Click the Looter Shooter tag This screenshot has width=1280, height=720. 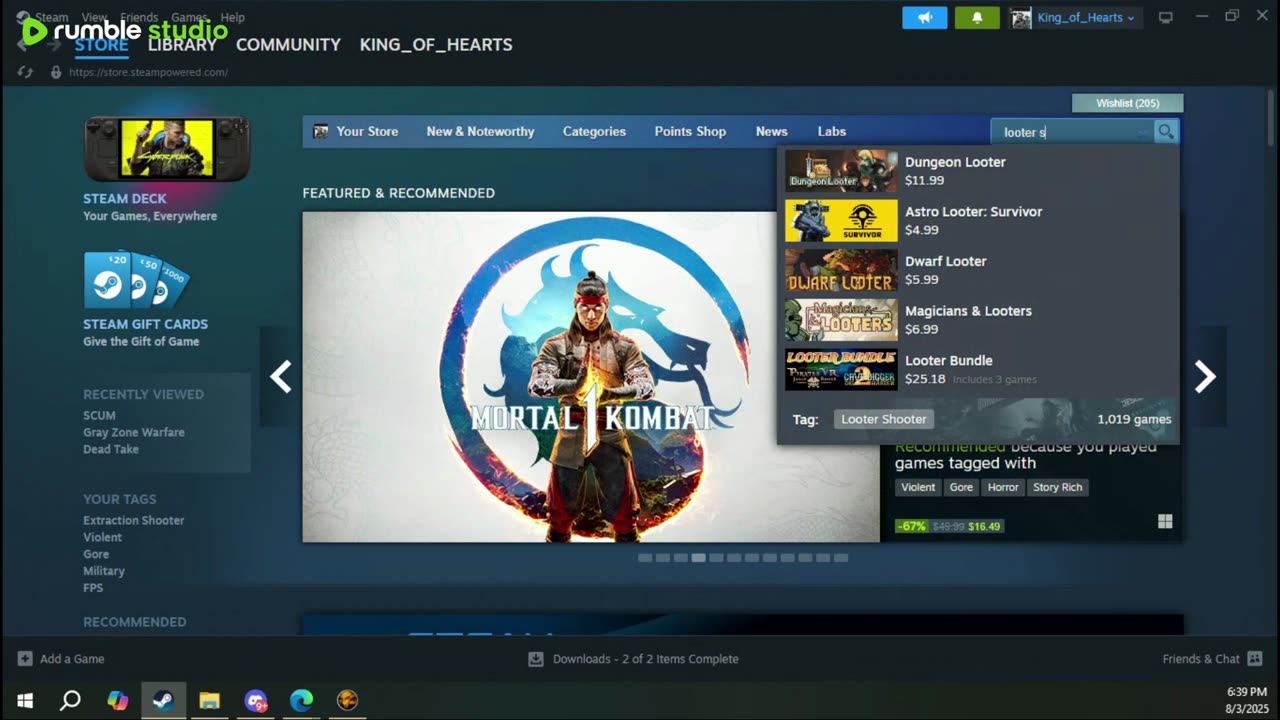click(x=884, y=419)
